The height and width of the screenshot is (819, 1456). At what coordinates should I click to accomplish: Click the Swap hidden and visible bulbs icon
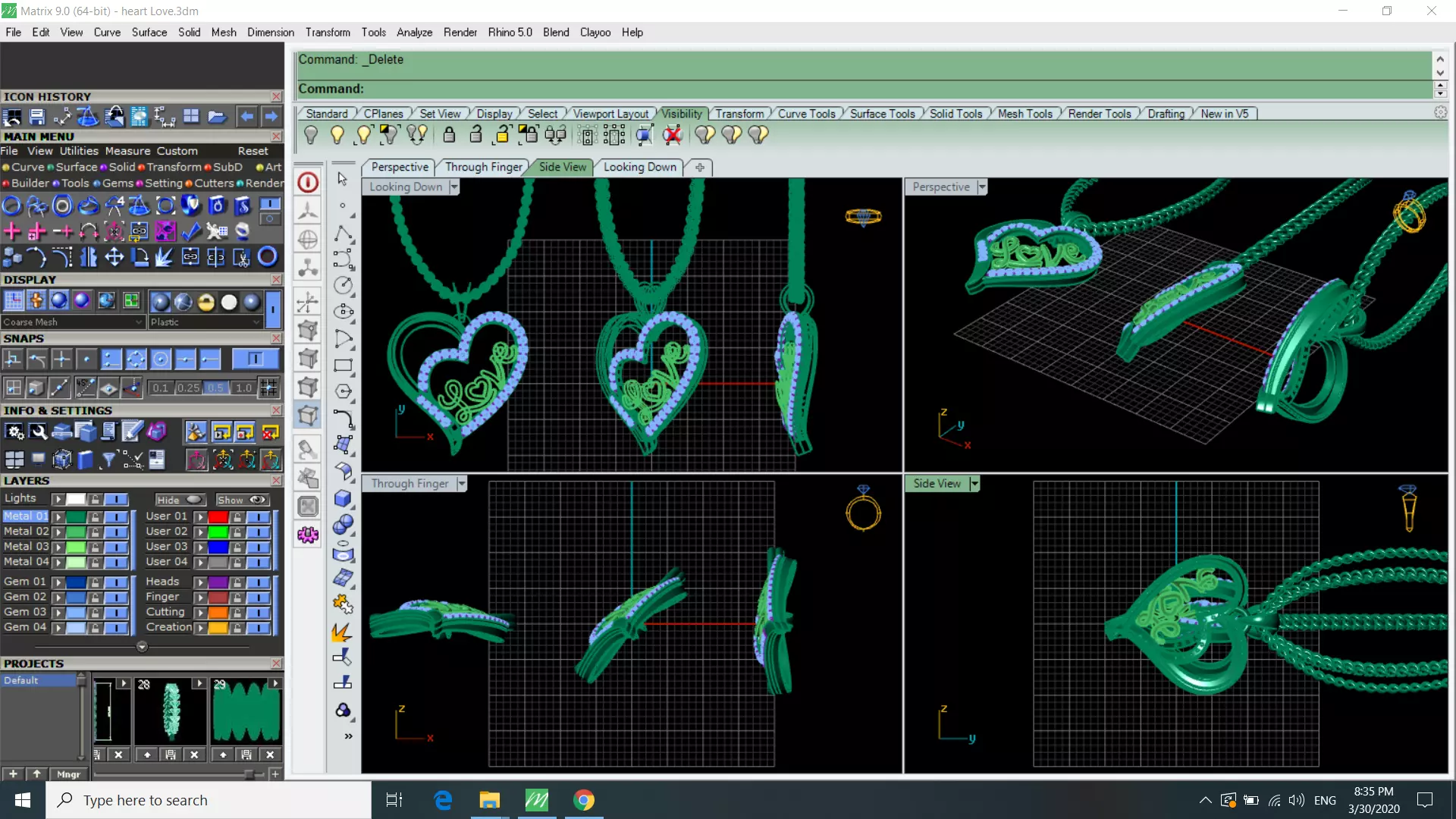(x=416, y=135)
